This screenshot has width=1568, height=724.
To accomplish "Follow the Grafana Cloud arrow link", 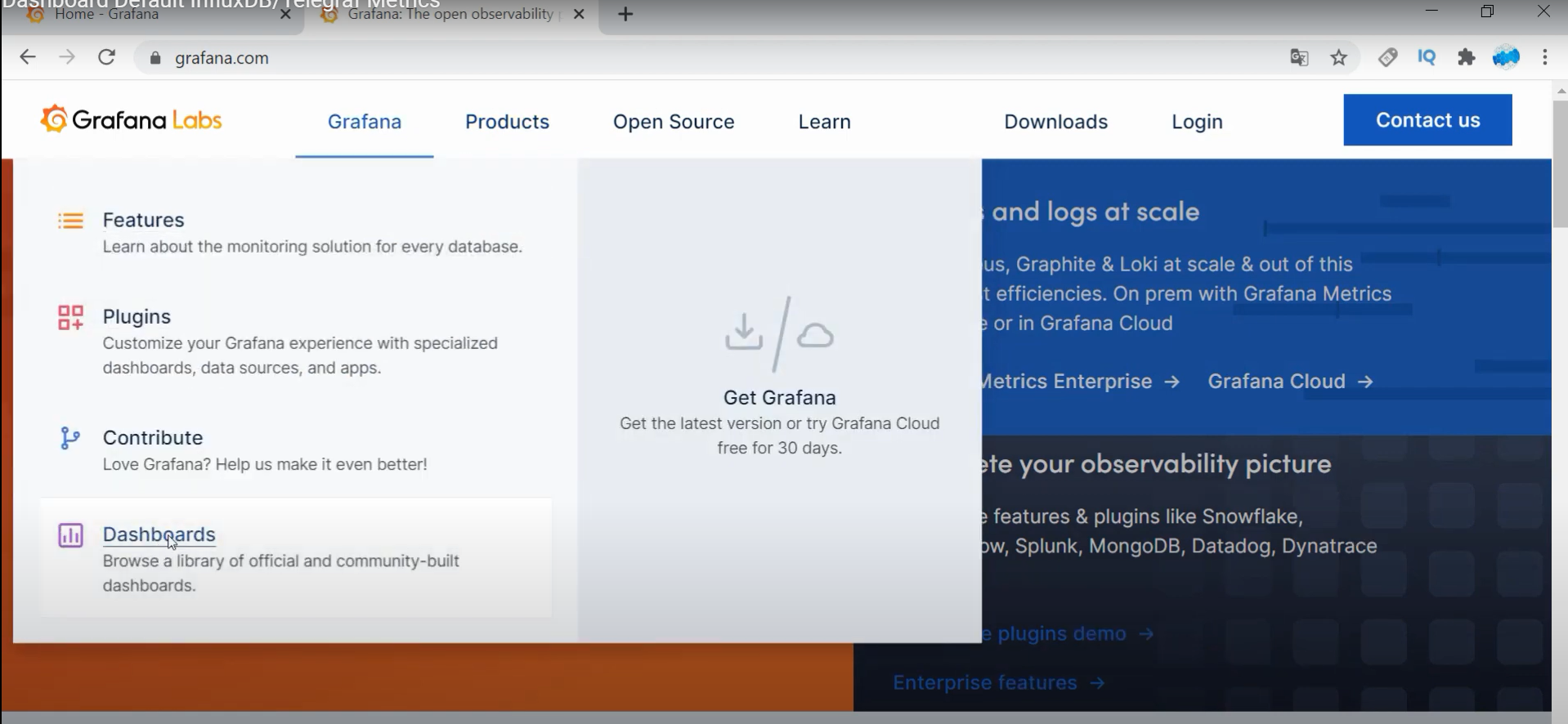I will (x=1290, y=382).
